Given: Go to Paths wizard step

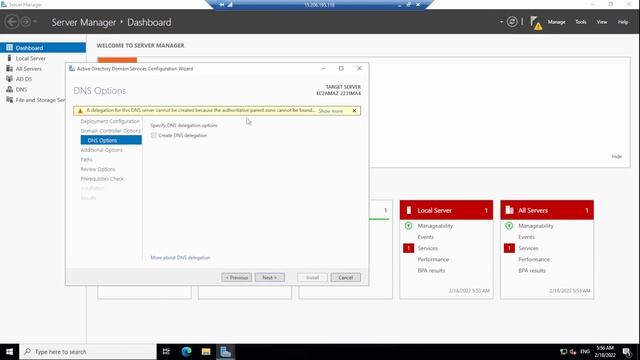Looking at the screenshot, I should coord(87,160).
